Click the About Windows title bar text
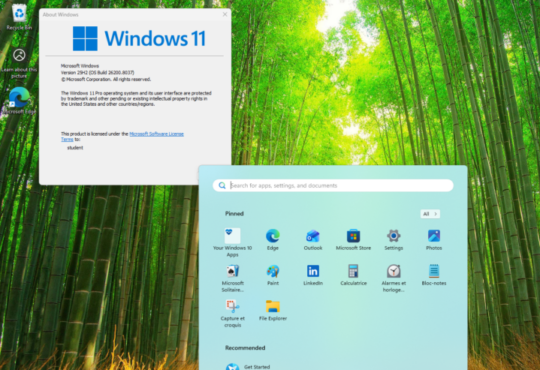 (x=60, y=14)
